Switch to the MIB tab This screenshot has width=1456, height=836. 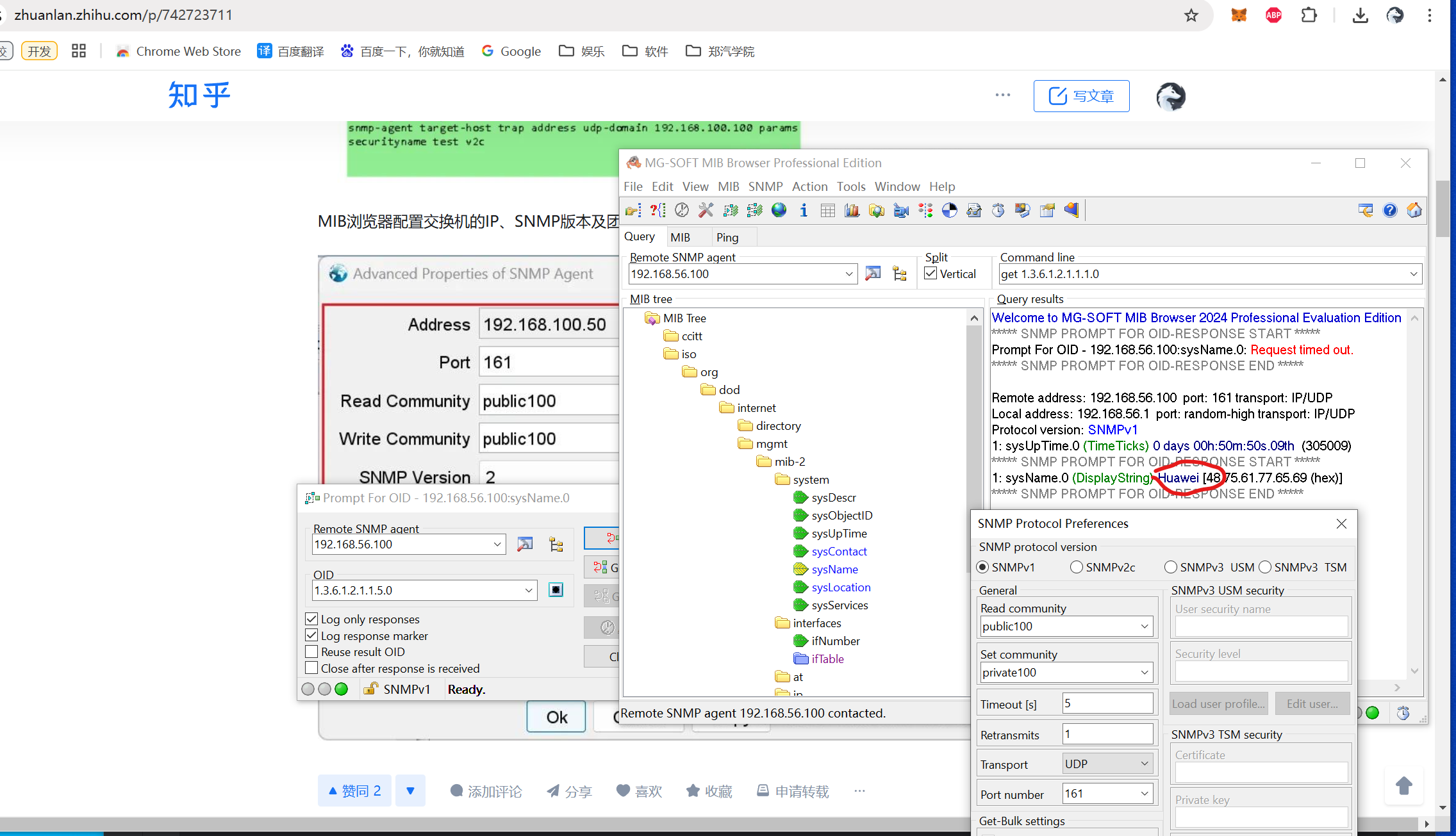click(x=681, y=236)
